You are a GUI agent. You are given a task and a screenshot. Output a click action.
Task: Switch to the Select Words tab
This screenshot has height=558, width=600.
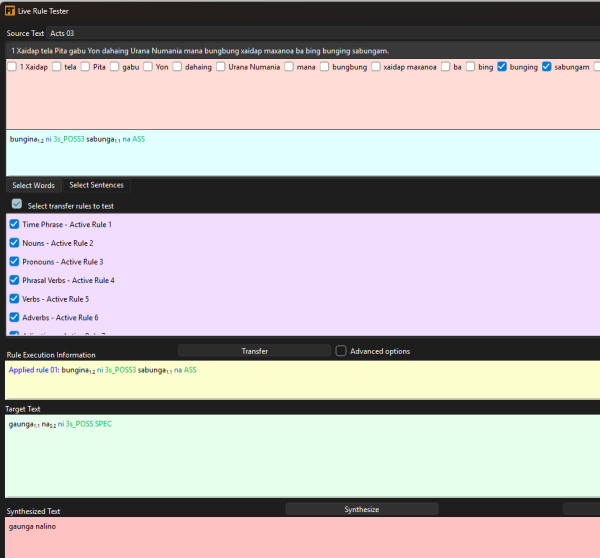[x=33, y=185]
